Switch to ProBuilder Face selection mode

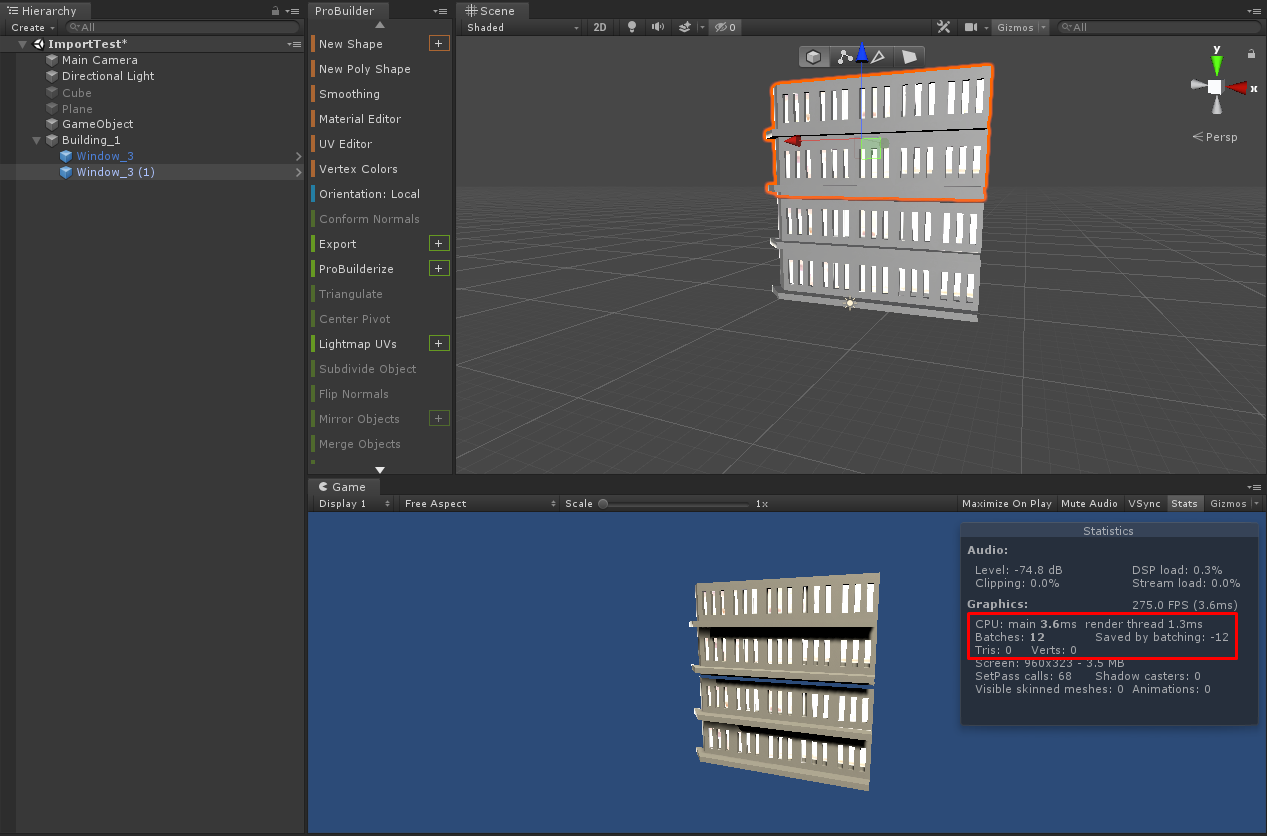click(x=908, y=58)
